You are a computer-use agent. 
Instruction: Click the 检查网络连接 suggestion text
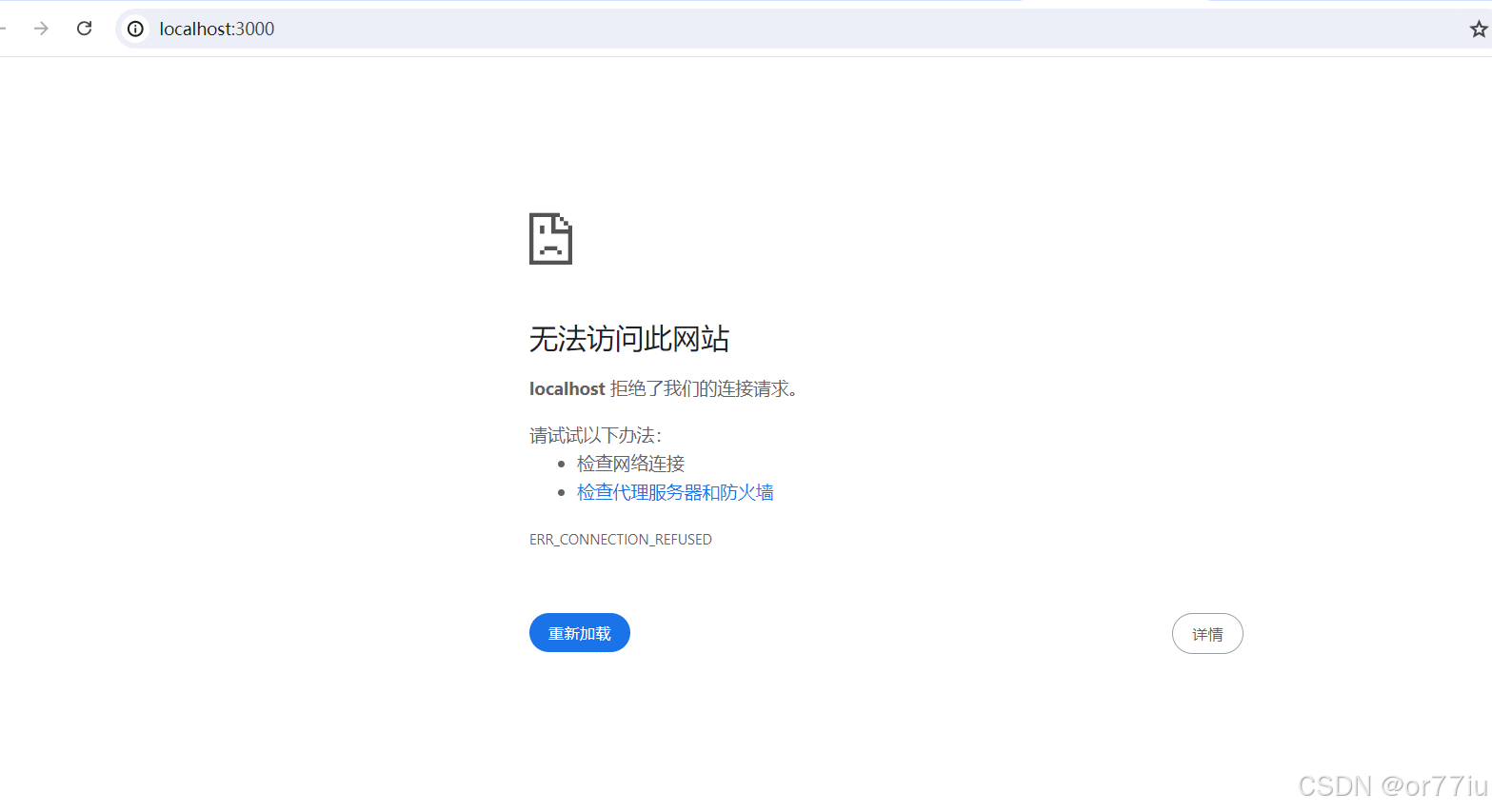tap(631, 464)
